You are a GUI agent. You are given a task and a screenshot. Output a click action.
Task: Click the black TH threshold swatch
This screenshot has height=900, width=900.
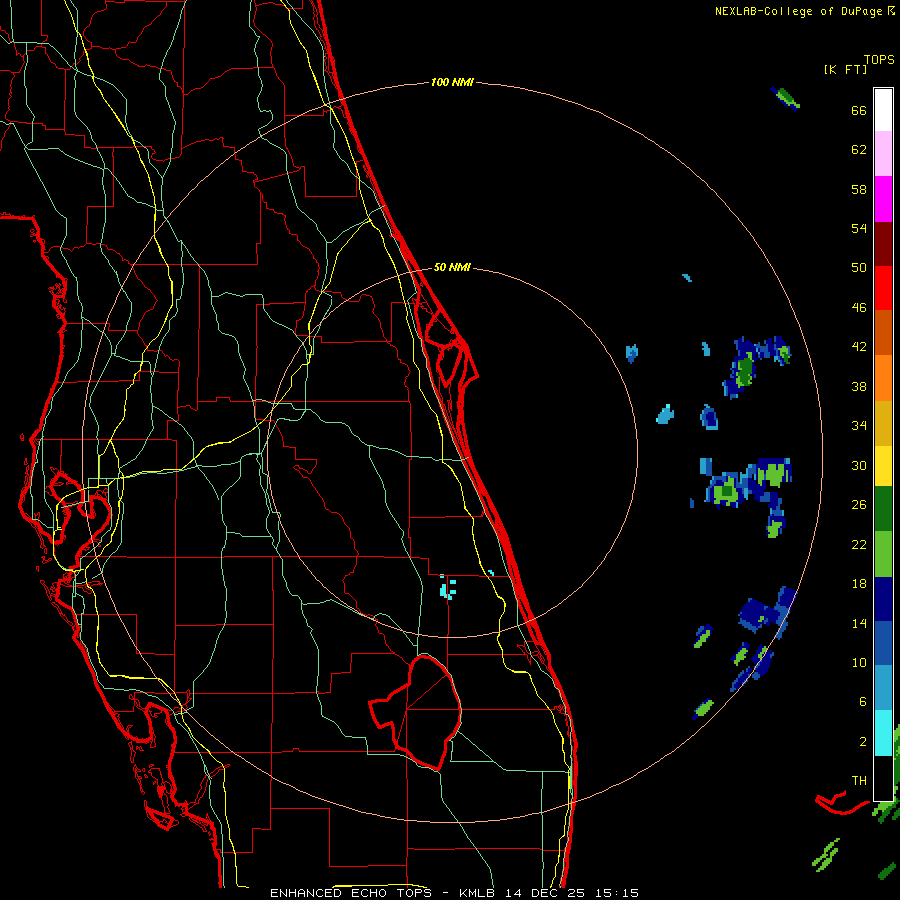click(883, 778)
